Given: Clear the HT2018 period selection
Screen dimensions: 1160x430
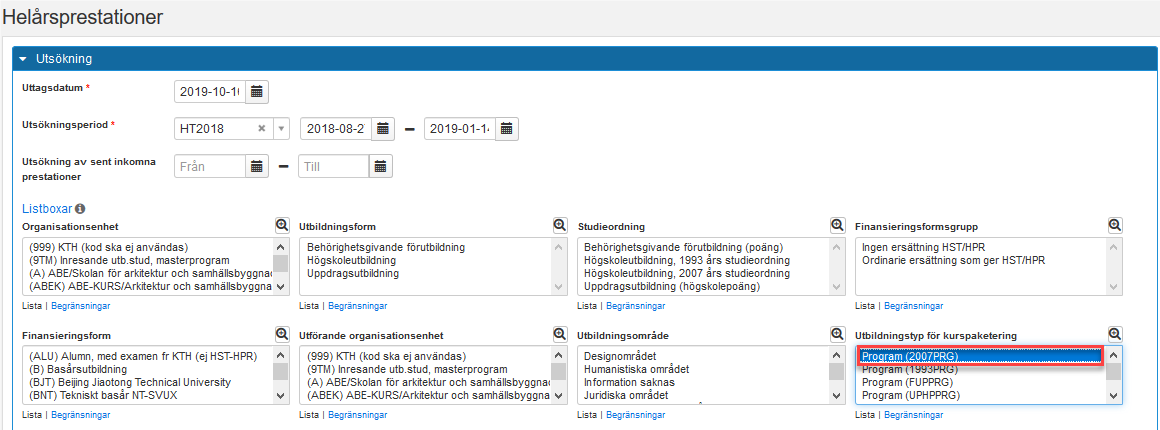Looking at the screenshot, I should click(262, 129).
